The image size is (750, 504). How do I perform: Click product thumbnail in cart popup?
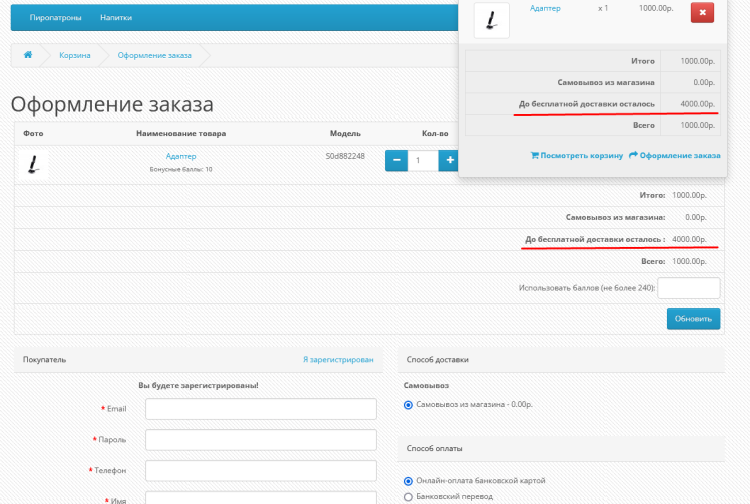pyautogui.click(x=491, y=19)
